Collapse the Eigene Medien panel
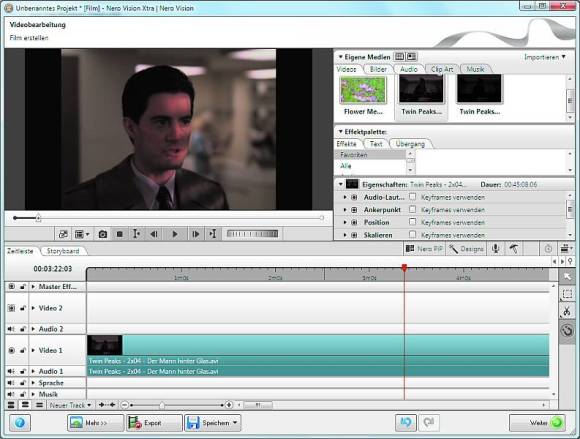This screenshot has height=439, width=580. tap(340, 57)
